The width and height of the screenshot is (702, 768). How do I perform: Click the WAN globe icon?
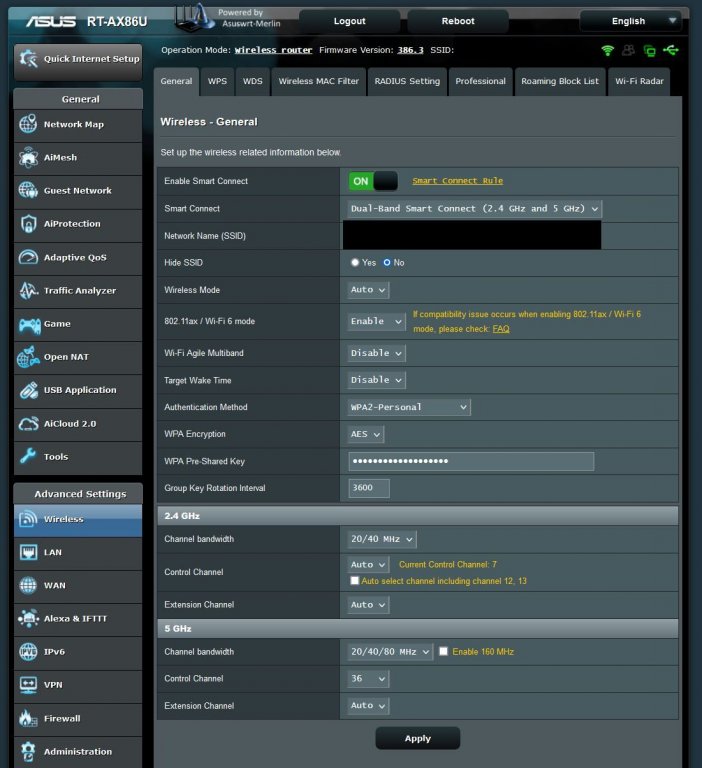point(28,585)
